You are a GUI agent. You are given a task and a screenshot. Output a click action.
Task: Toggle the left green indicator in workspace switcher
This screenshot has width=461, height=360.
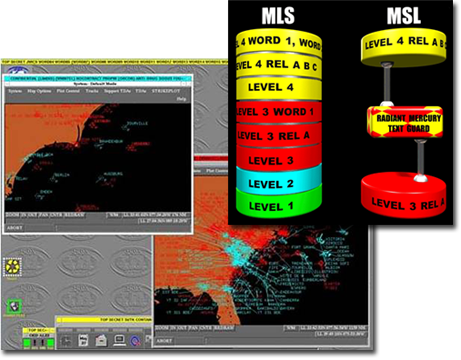tap(27, 342)
